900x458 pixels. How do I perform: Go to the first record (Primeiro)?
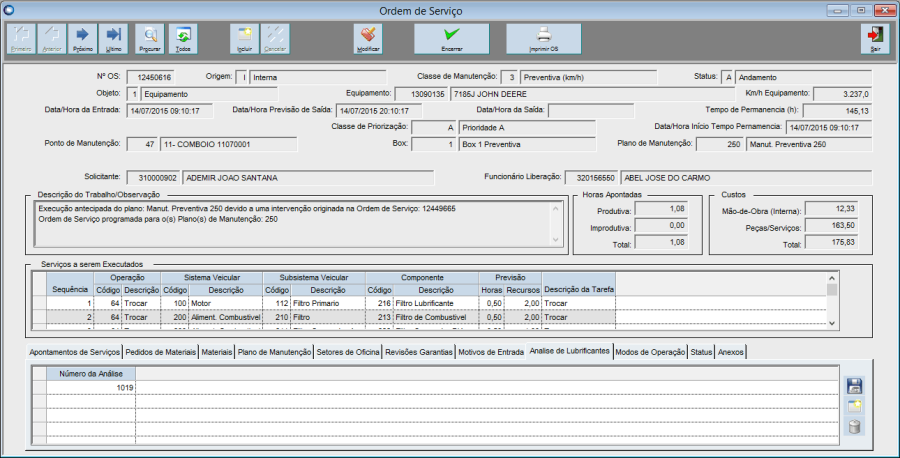click(x=21, y=39)
